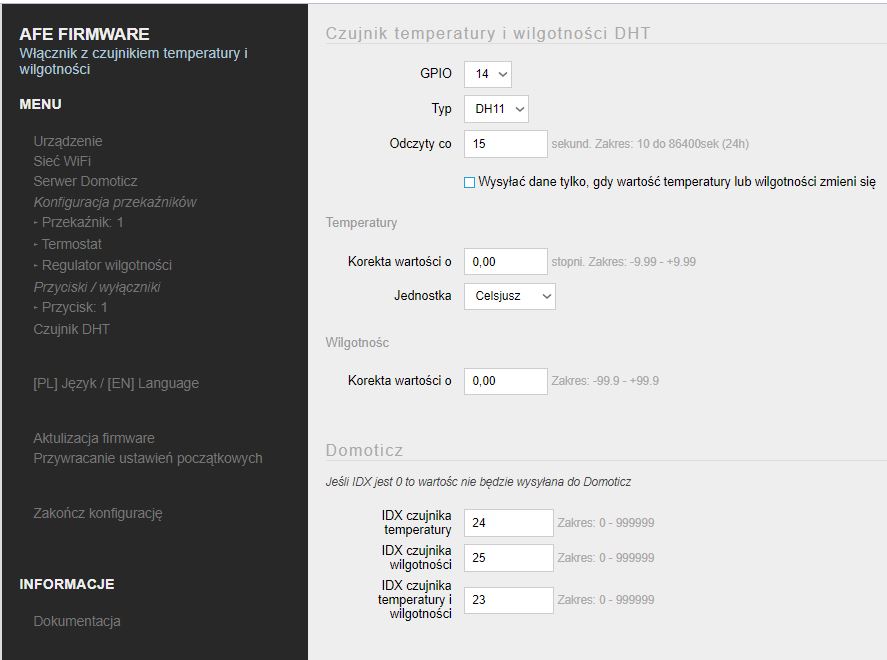Open the Serwer Domoticz menu item
This screenshot has height=660, width=887.
click(x=85, y=182)
